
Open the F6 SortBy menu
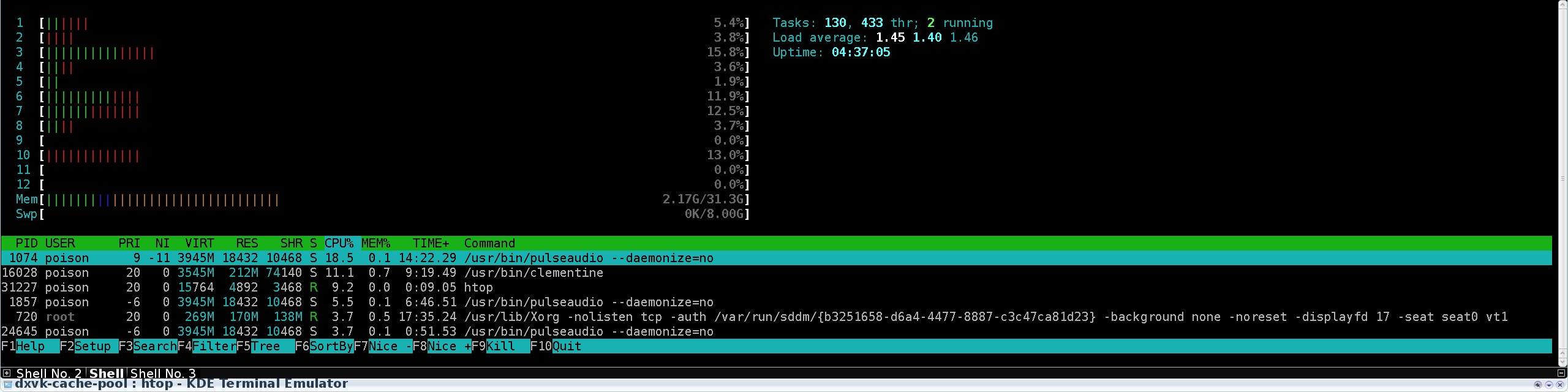[325, 346]
